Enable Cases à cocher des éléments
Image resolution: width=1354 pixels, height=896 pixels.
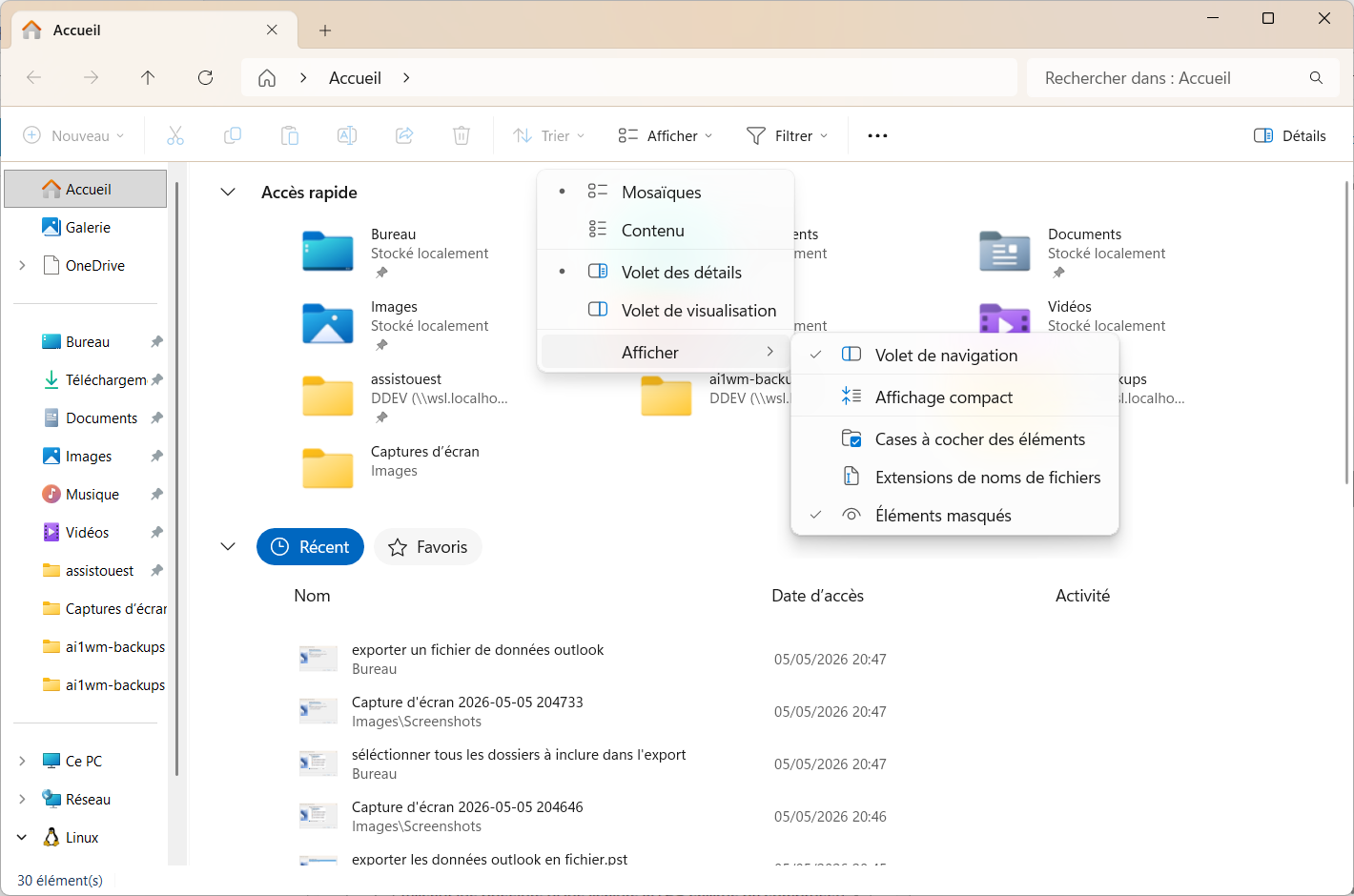(x=954, y=438)
